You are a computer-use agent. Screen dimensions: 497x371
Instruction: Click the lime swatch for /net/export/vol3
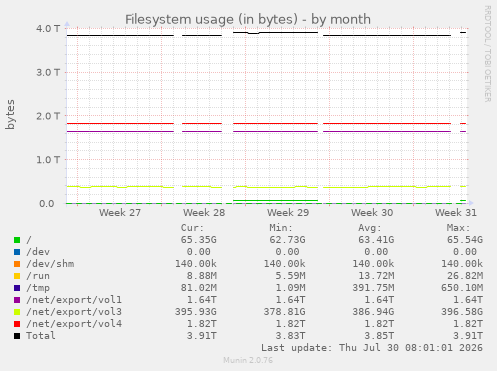pyautogui.click(x=17, y=312)
